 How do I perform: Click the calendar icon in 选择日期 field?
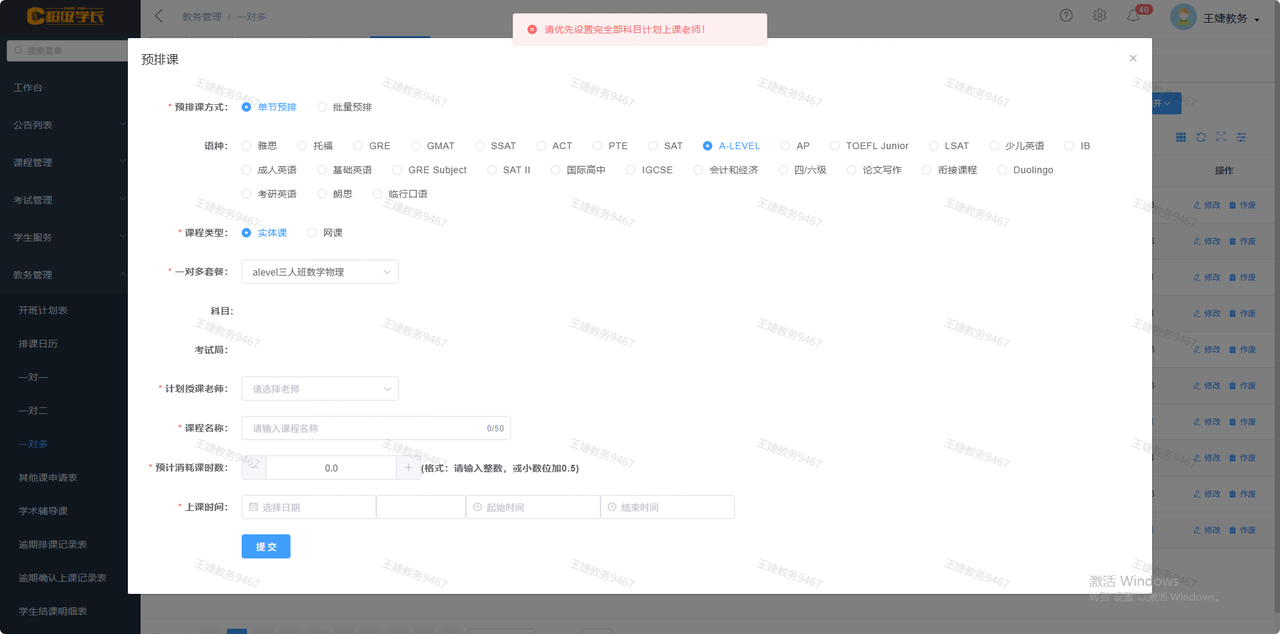pyautogui.click(x=254, y=507)
